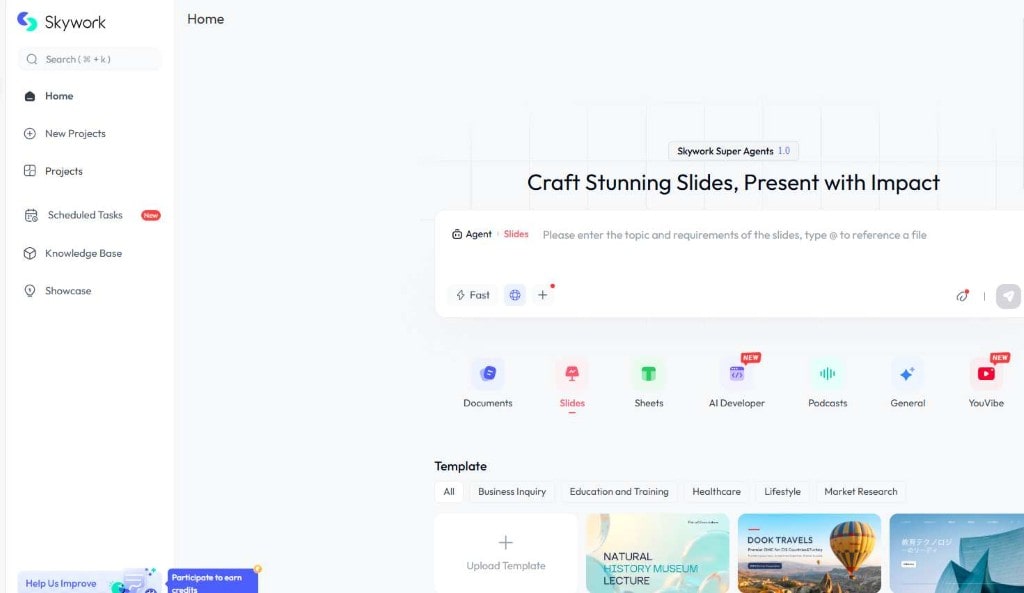Open the Slides agent icon

pos(572,372)
